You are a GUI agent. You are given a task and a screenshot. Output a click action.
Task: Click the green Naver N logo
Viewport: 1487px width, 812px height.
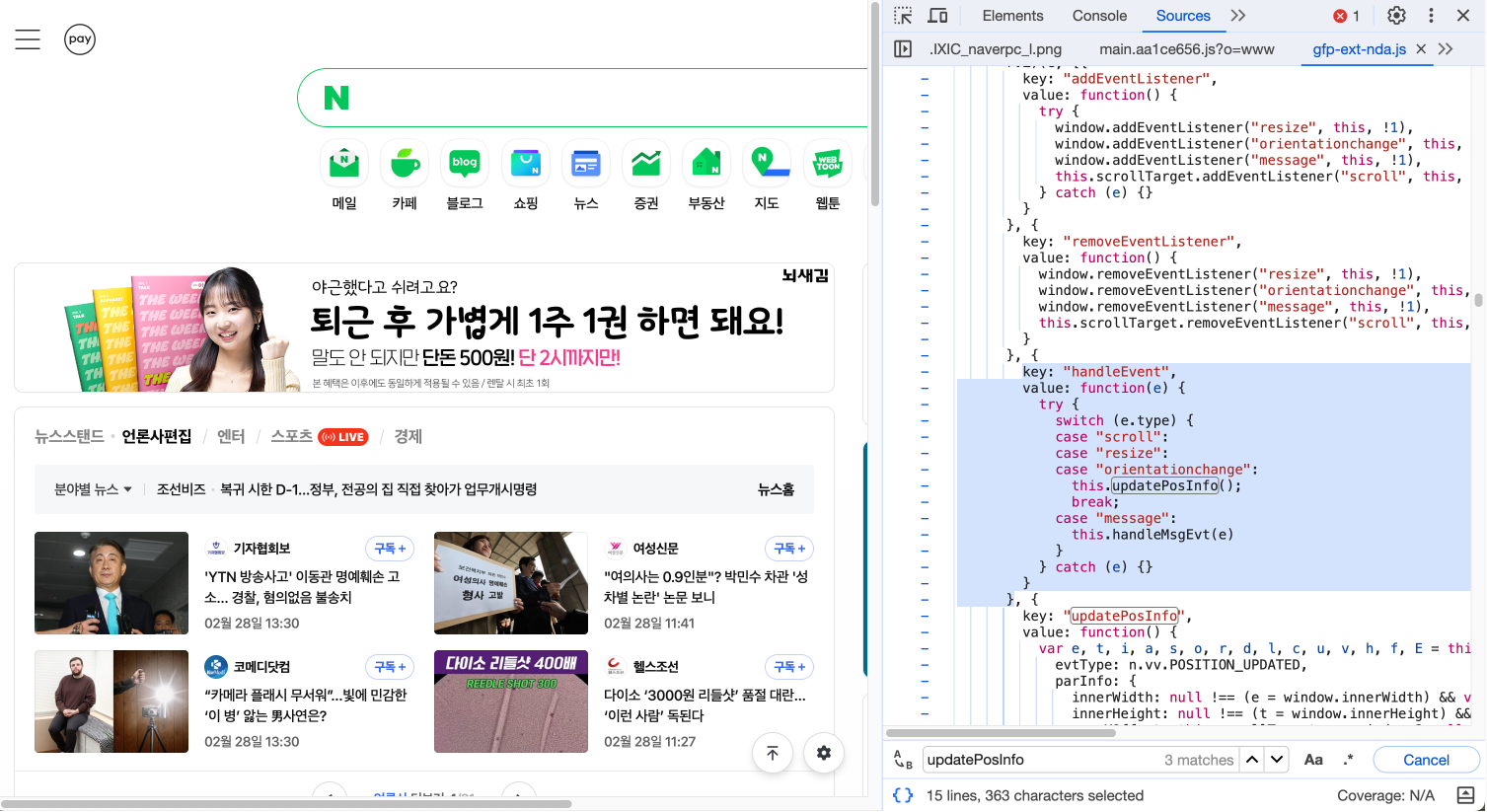tap(336, 98)
